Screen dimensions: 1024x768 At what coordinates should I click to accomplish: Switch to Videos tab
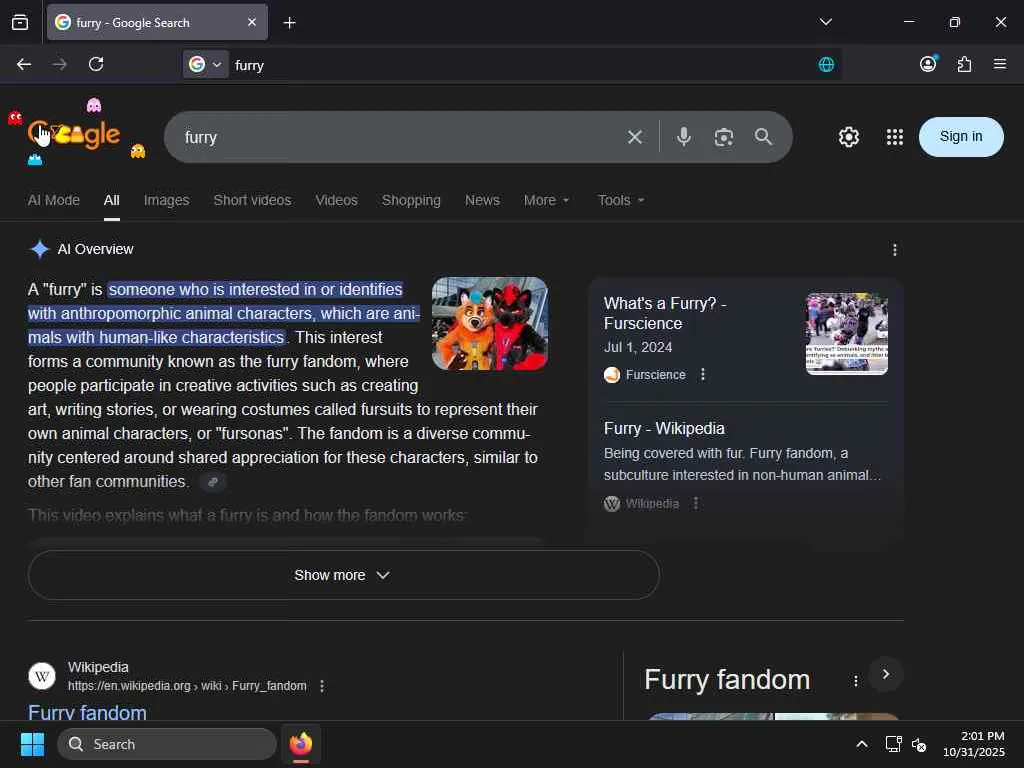[336, 200]
